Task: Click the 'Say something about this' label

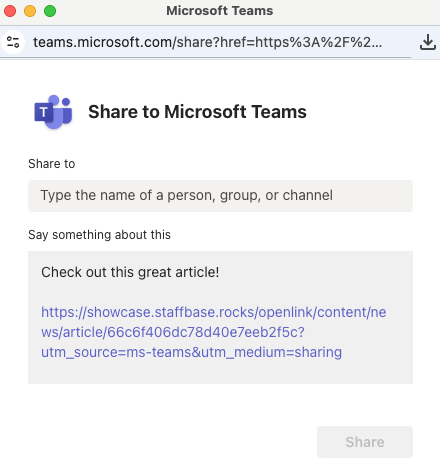Action: [99, 235]
